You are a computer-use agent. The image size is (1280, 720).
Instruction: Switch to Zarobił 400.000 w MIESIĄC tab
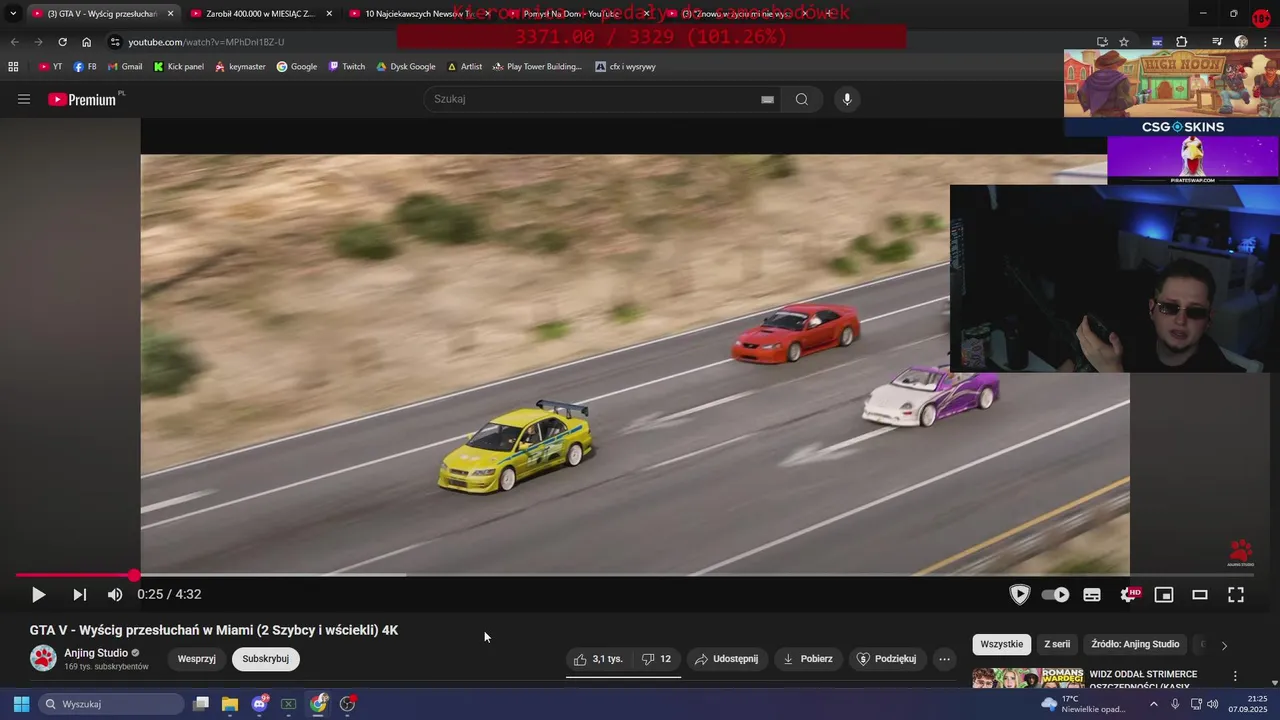260,14
